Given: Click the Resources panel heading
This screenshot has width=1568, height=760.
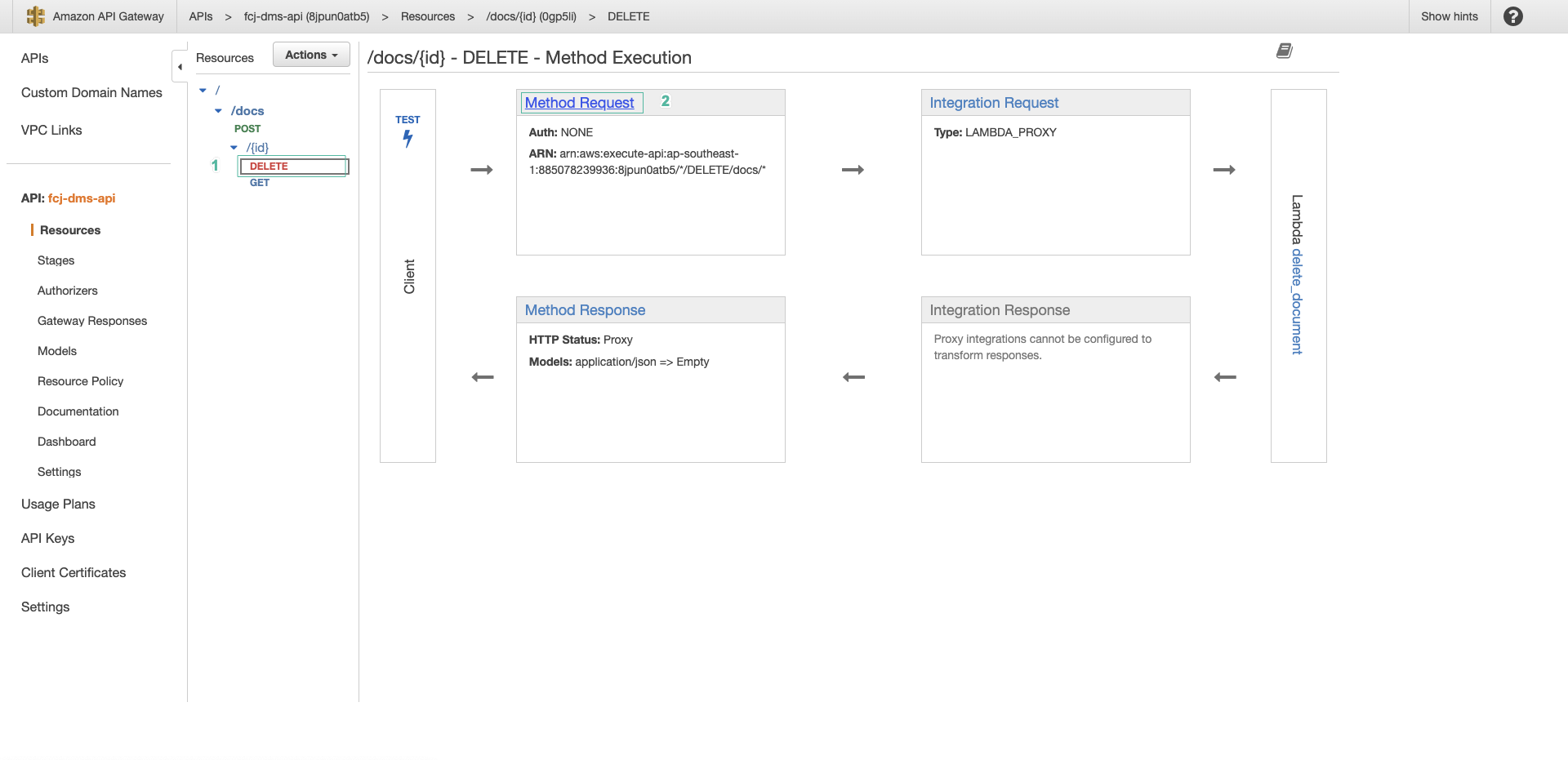Looking at the screenshot, I should [225, 58].
